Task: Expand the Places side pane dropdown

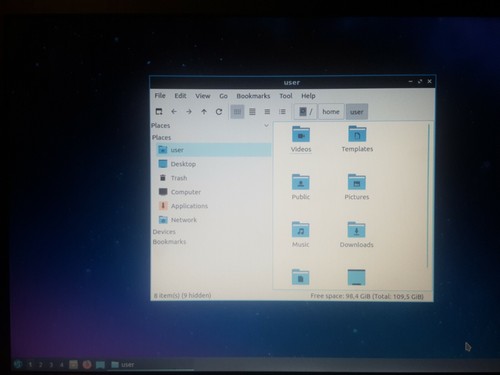Action: 266,125
